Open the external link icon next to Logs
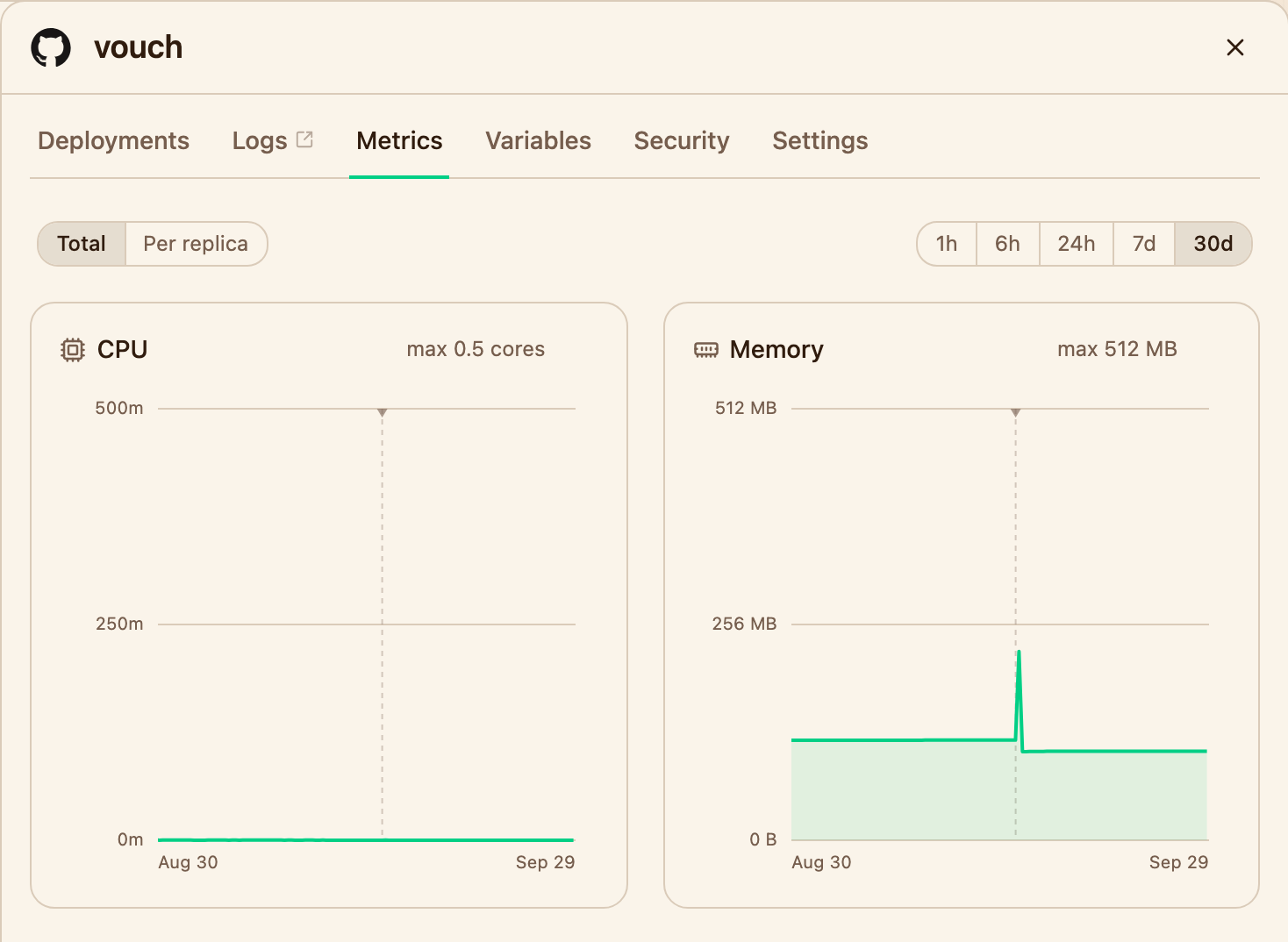1288x942 pixels. 305,139
